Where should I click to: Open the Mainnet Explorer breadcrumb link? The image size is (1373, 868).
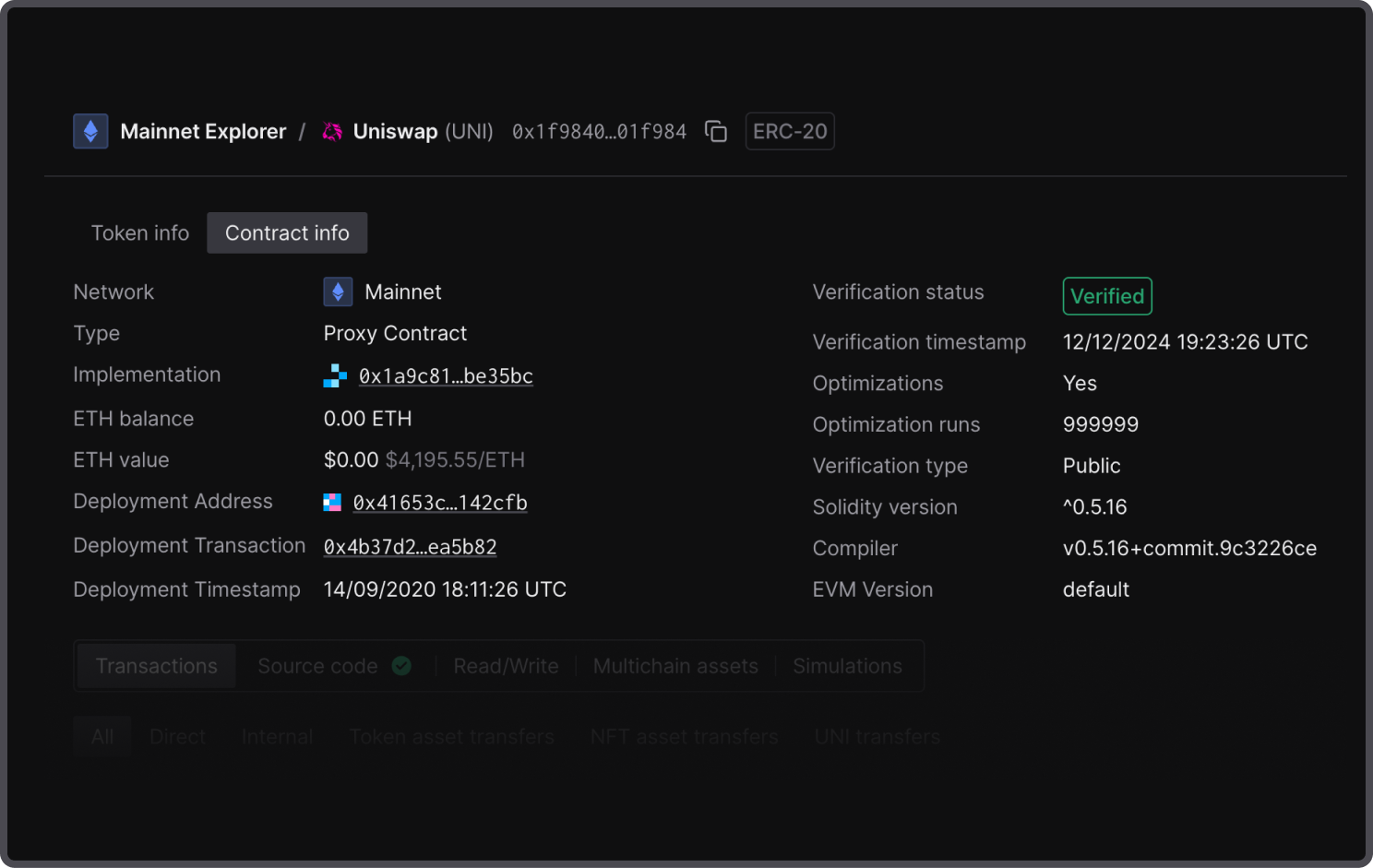(203, 132)
